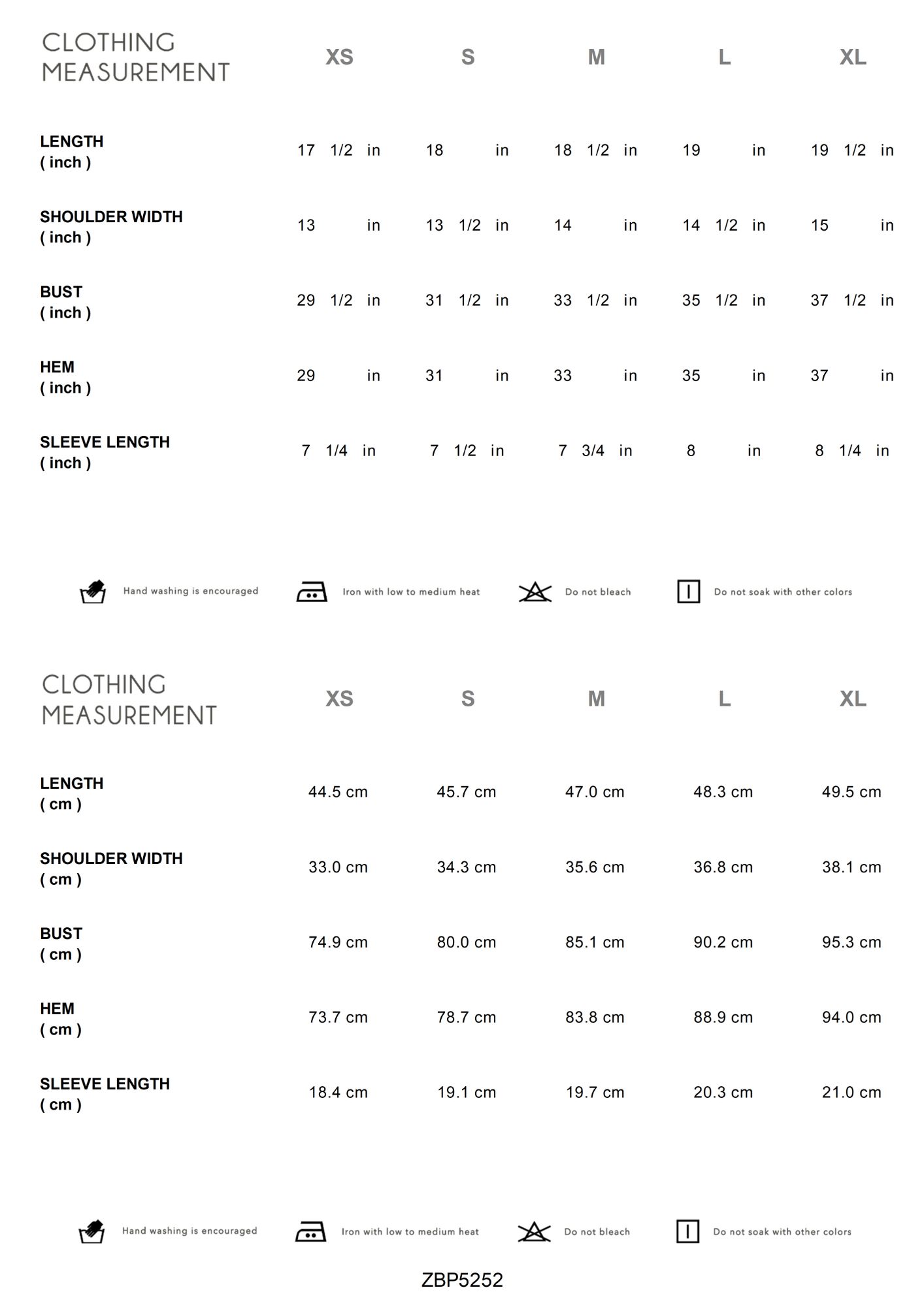This screenshot has height=1307, width=924.
Task: Click the SLEEVE LENGTH (cm) row label
Action: (x=105, y=1094)
